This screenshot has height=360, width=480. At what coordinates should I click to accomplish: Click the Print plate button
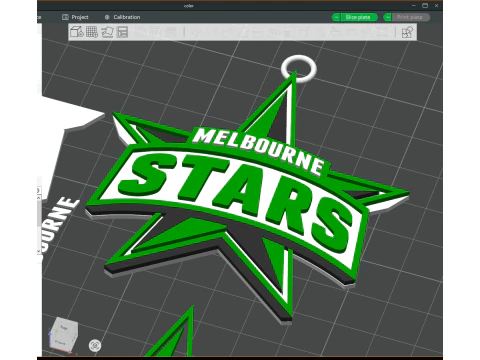coord(410,17)
